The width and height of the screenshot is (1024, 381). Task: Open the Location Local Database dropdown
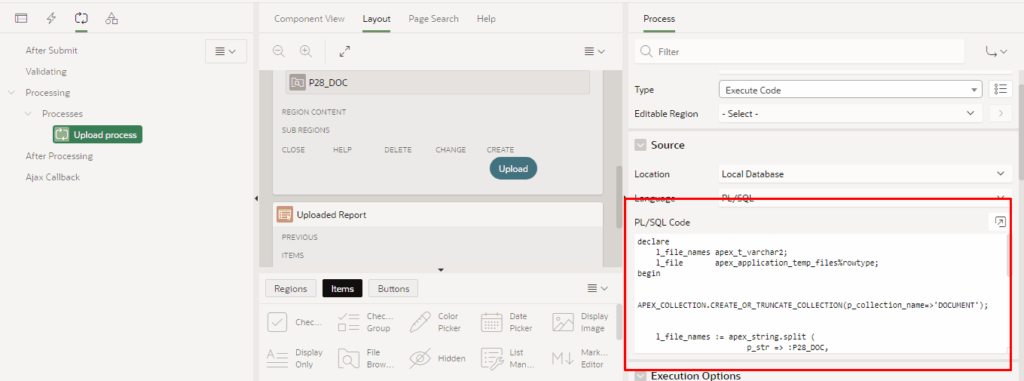(864, 174)
